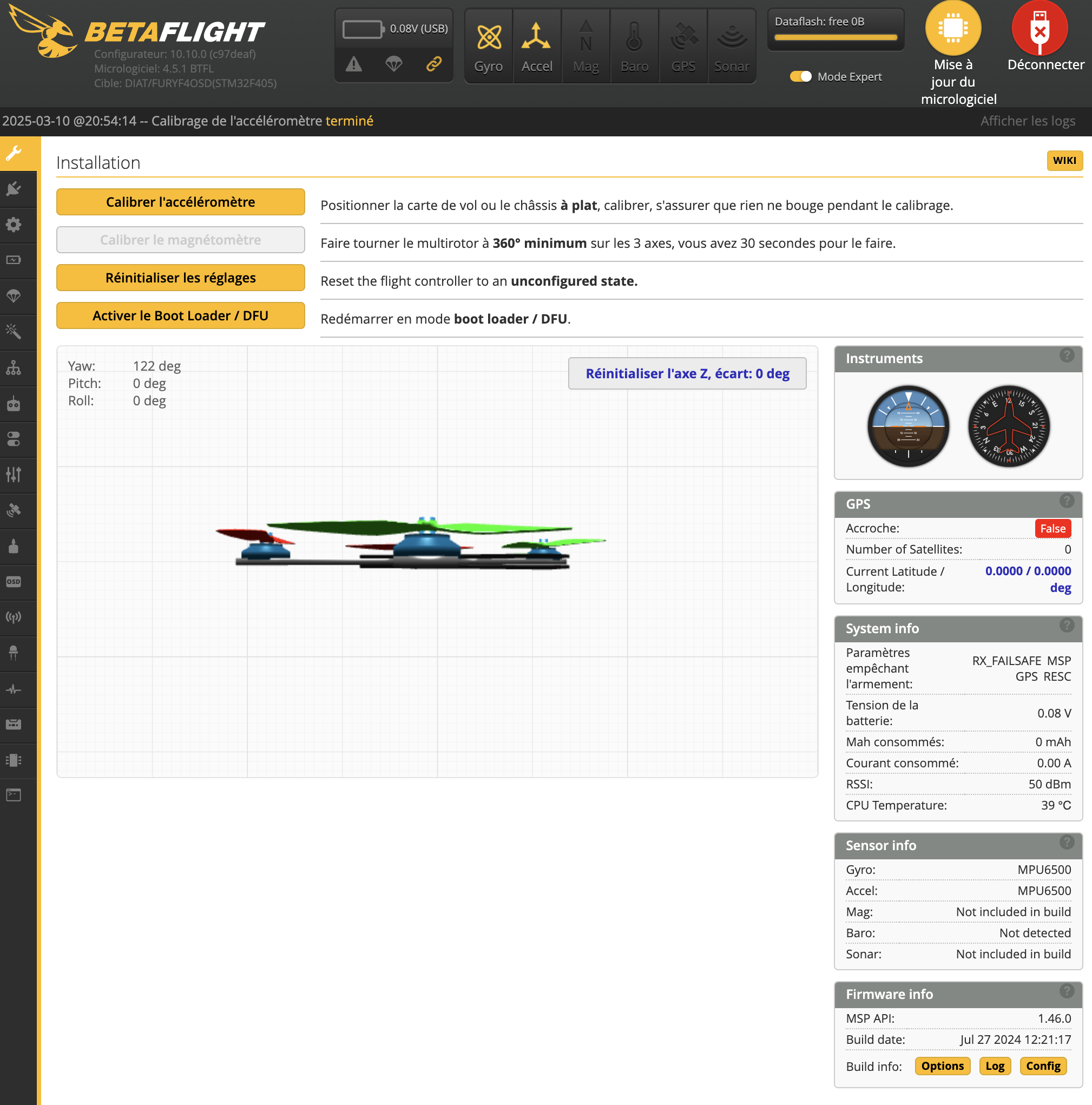
Task: Open the Receiver tab robot icon
Action: pos(14,404)
